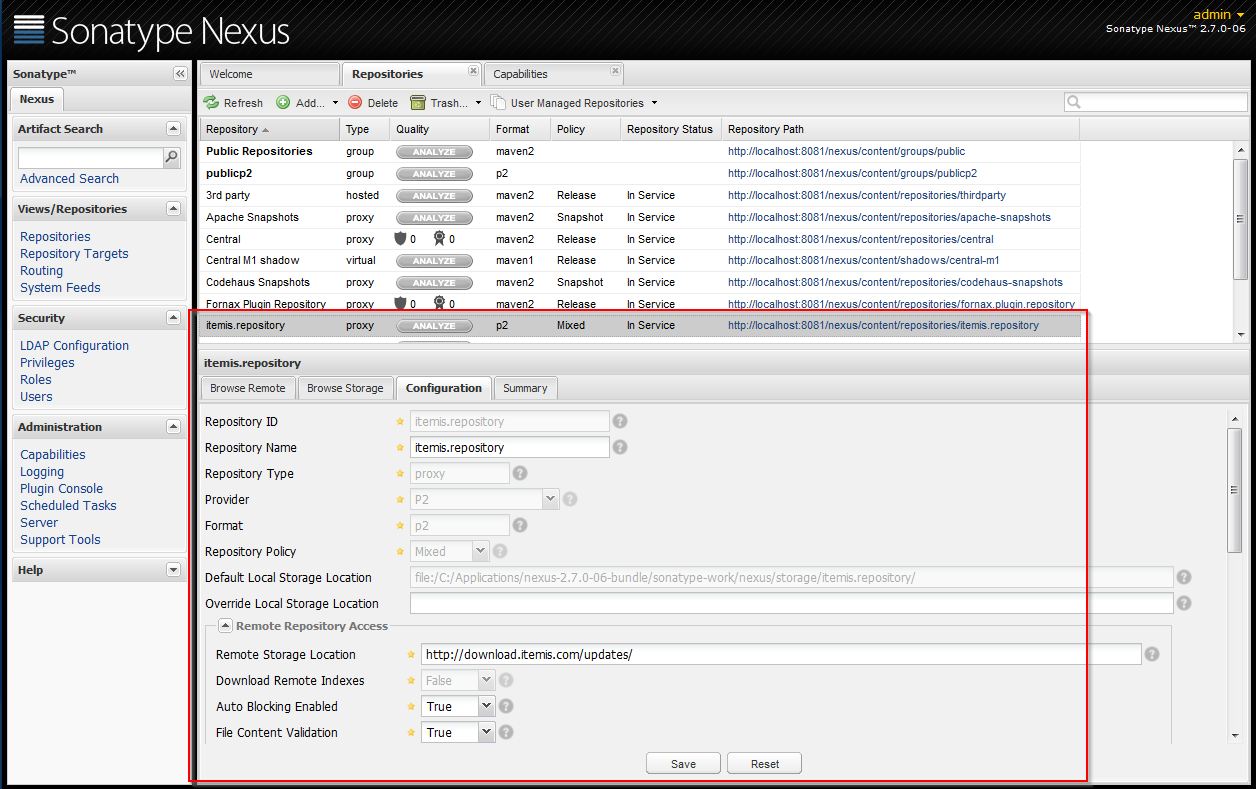Screen dimensions: 1256x789
Task: Click the magnifier icon in the repository filter box
Action: click(1074, 102)
